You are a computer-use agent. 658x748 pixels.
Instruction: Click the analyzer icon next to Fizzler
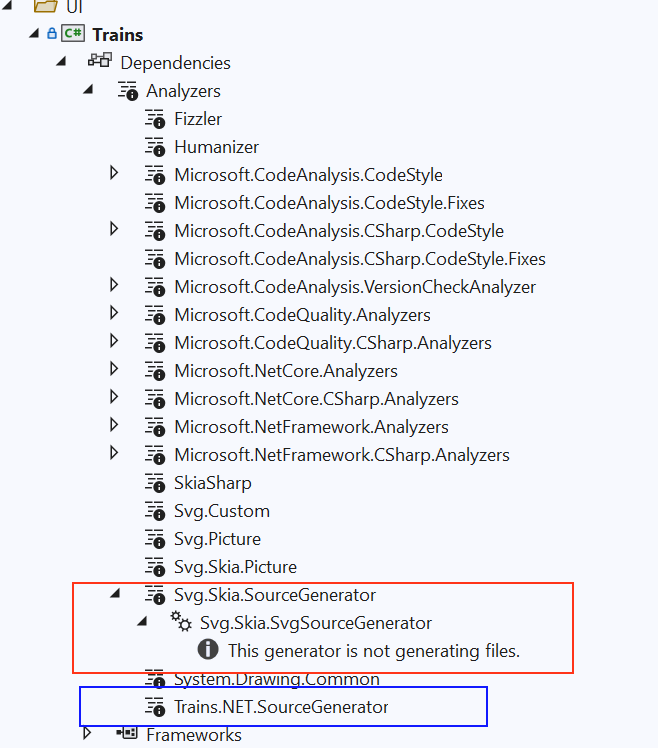point(155,119)
